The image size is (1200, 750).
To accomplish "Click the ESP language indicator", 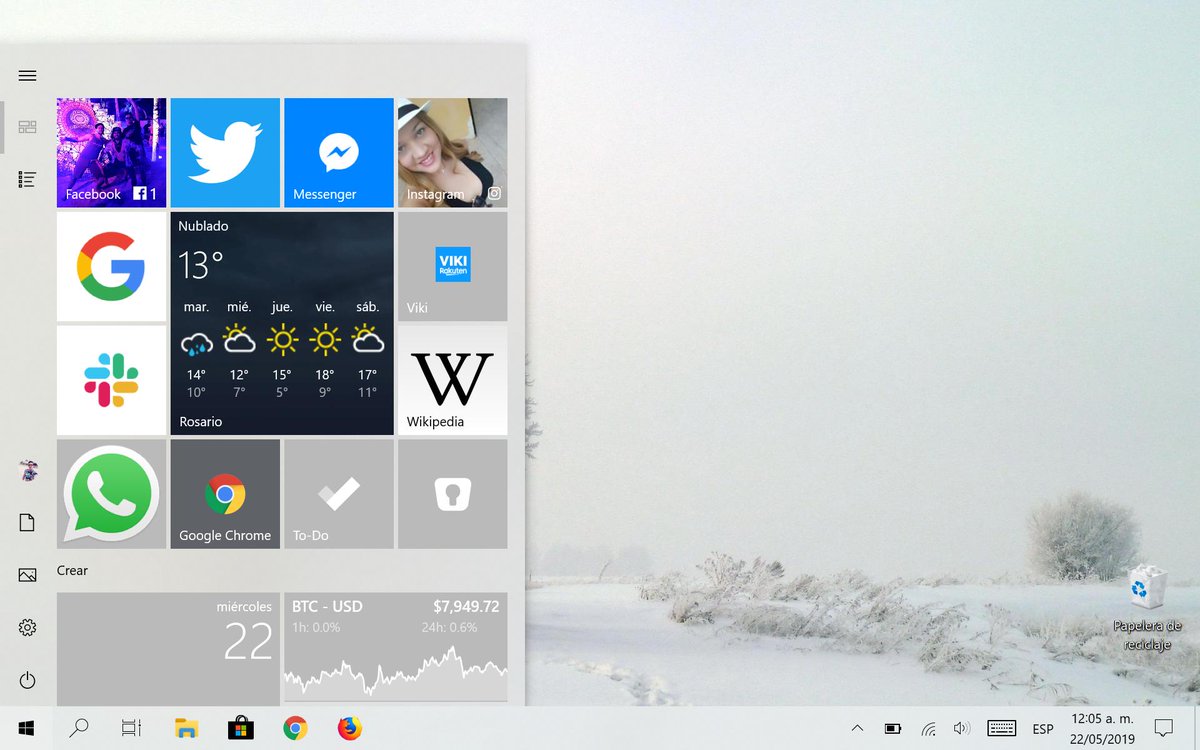I will [x=1042, y=728].
